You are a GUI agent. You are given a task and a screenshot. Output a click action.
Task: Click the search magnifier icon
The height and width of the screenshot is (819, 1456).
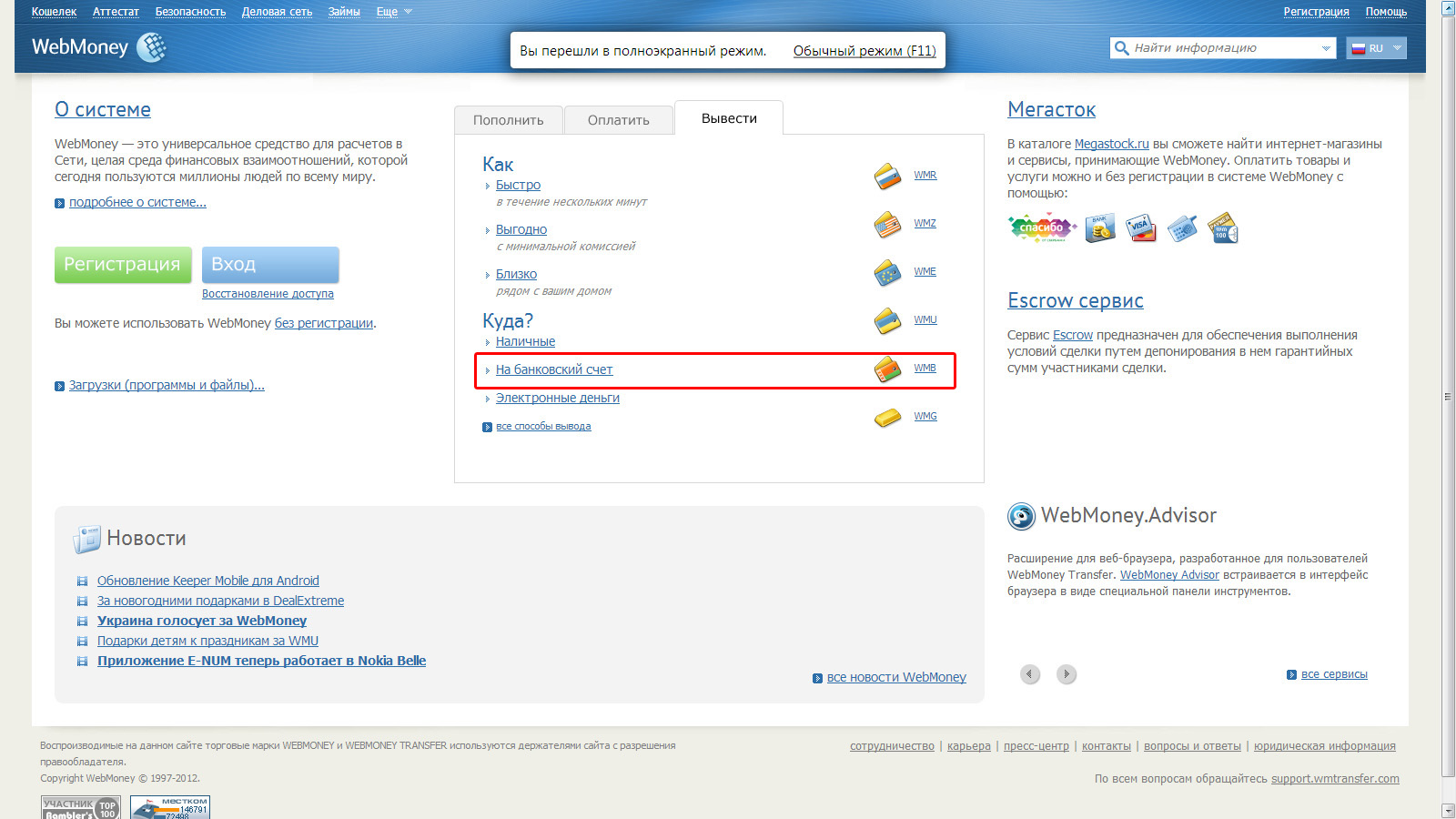(1121, 47)
